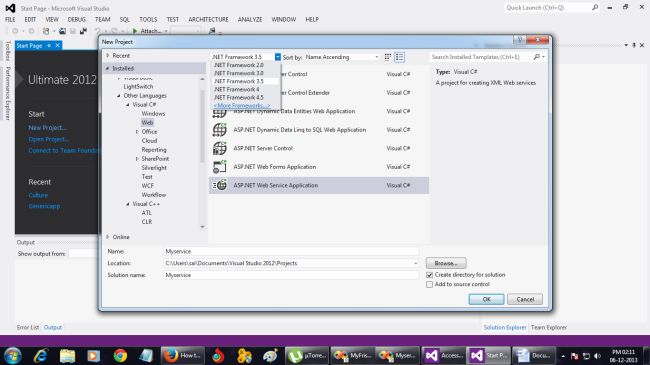650x365 pixels.
Task: Open the ANALYZE menu
Action: coord(250,19)
